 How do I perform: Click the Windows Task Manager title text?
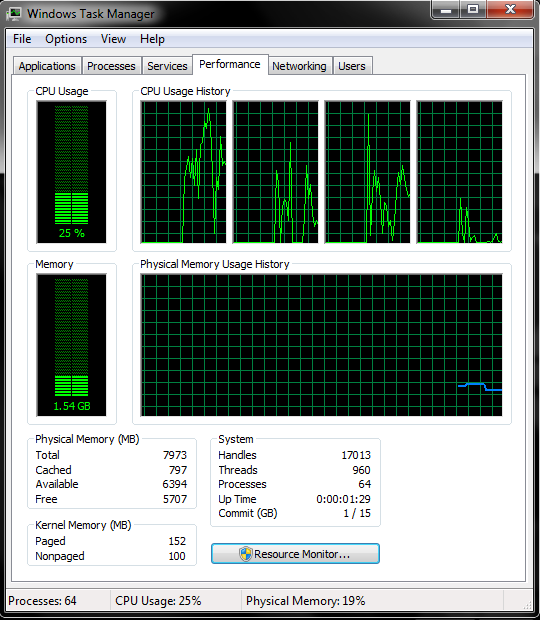point(91,14)
